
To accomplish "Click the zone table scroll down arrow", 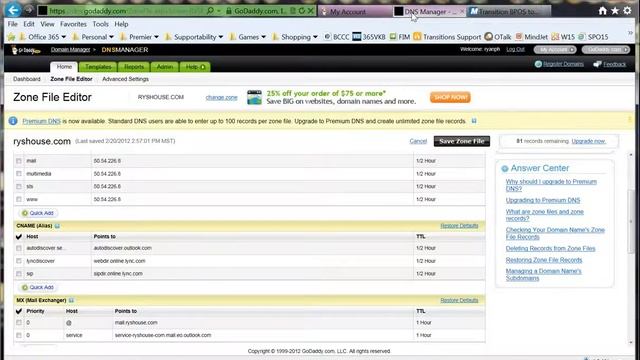I will [631, 342].
